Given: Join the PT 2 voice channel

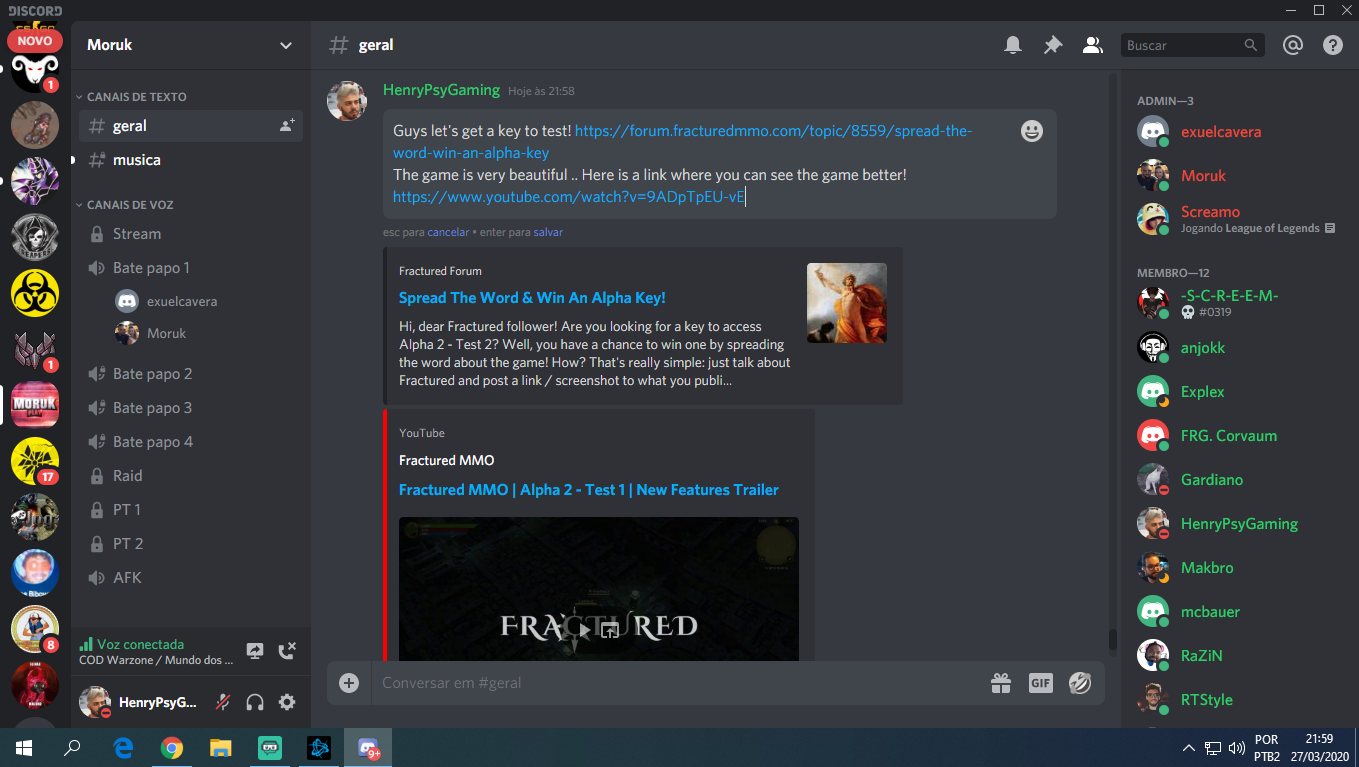Looking at the screenshot, I should point(190,544).
